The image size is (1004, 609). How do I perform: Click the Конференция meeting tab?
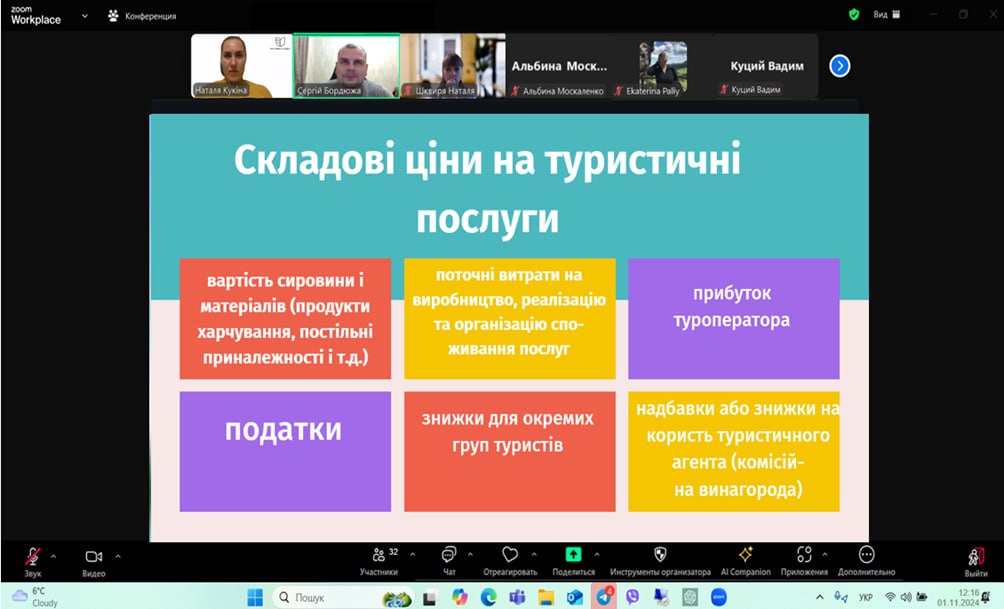tap(142, 15)
